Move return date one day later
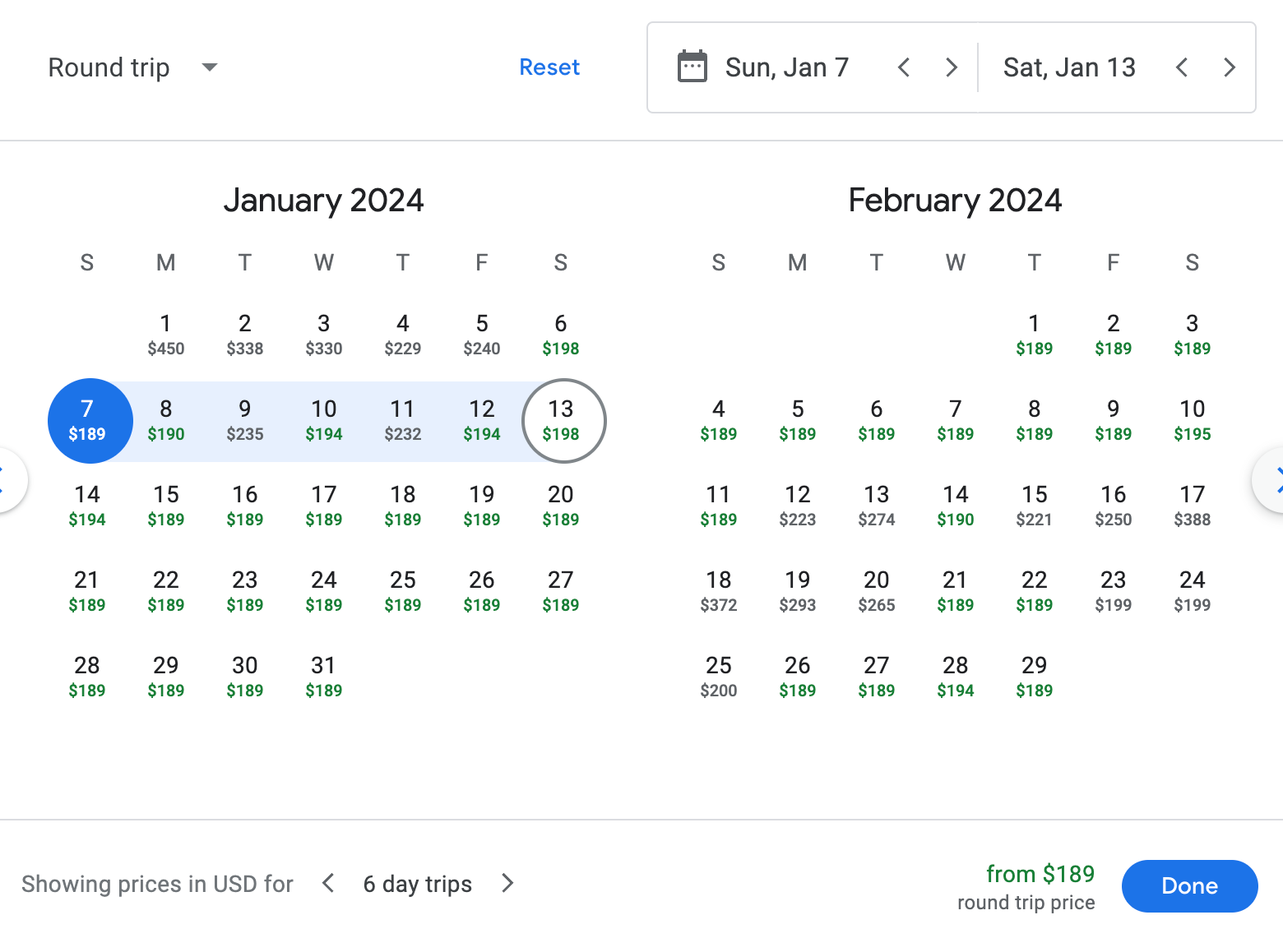 coord(1230,67)
